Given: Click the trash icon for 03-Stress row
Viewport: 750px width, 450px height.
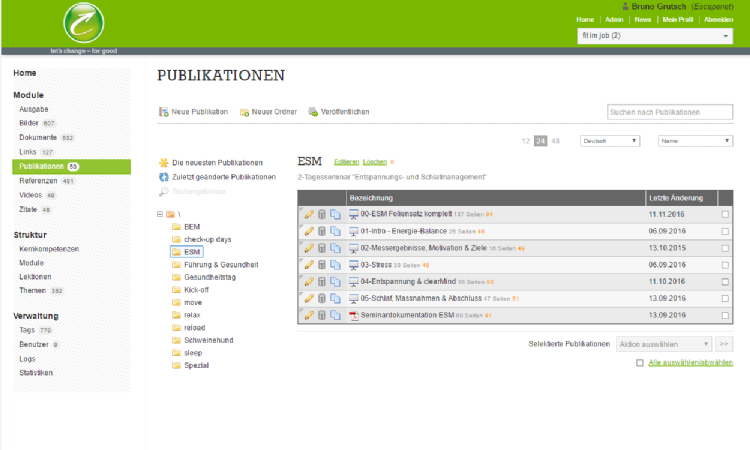Looking at the screenshot, I should click(322, 265).
